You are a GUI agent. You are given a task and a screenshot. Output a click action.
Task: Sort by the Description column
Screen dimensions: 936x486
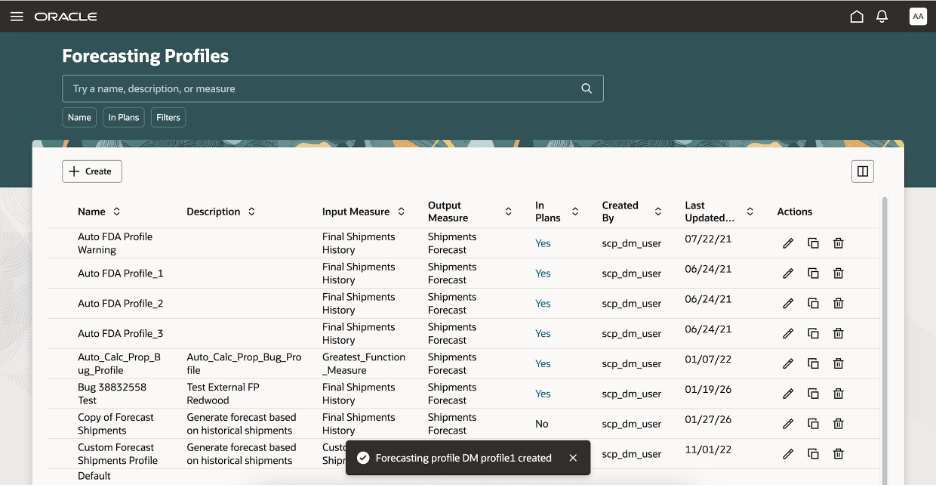point(252,212)
